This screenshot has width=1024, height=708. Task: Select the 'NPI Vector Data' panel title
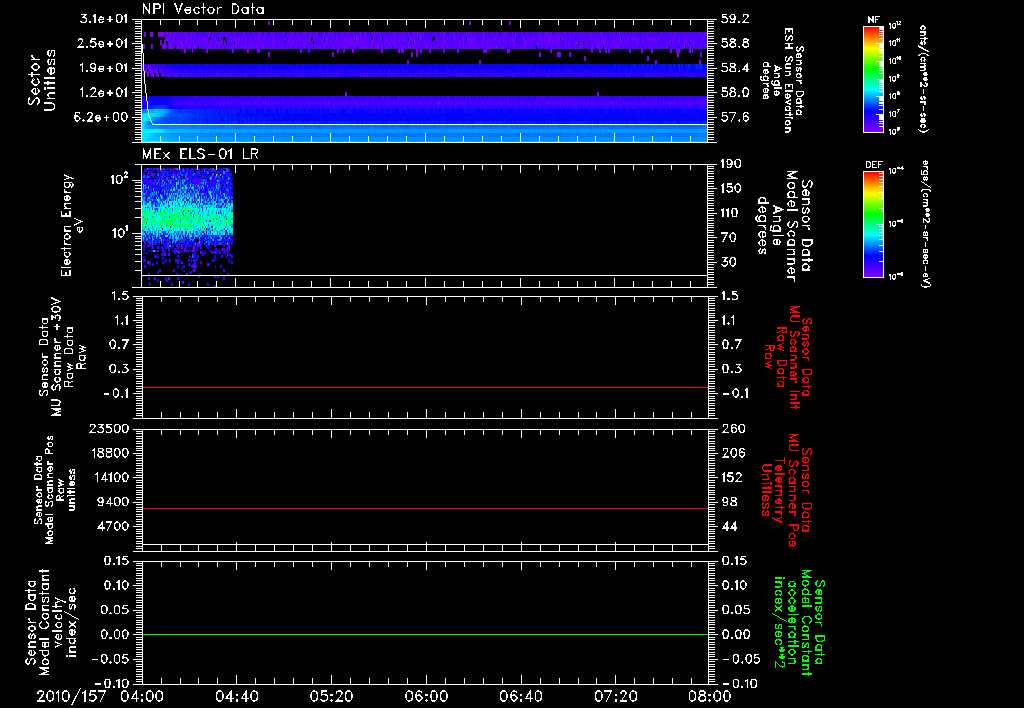click(x=203, y=9)
